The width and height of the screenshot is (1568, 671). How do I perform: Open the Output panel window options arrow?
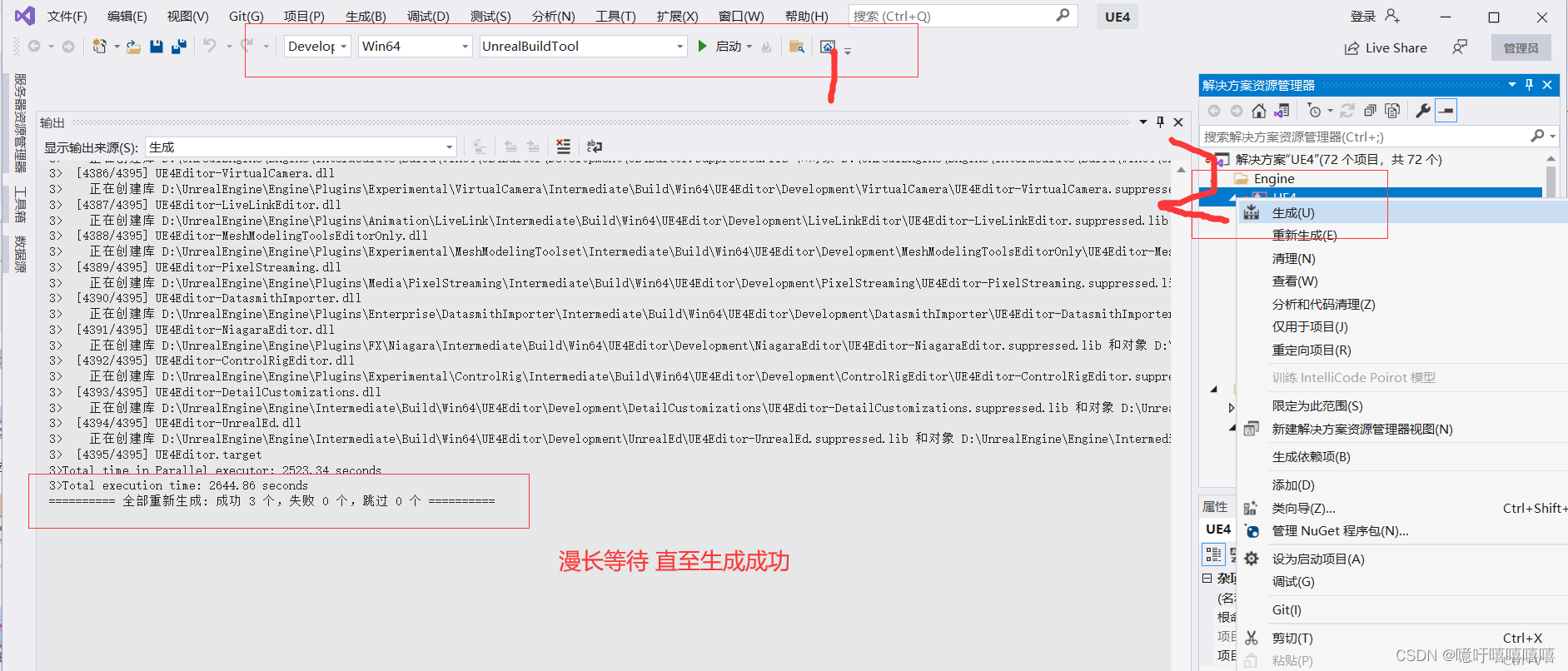pyautogui.click(x=1143, y=122)
